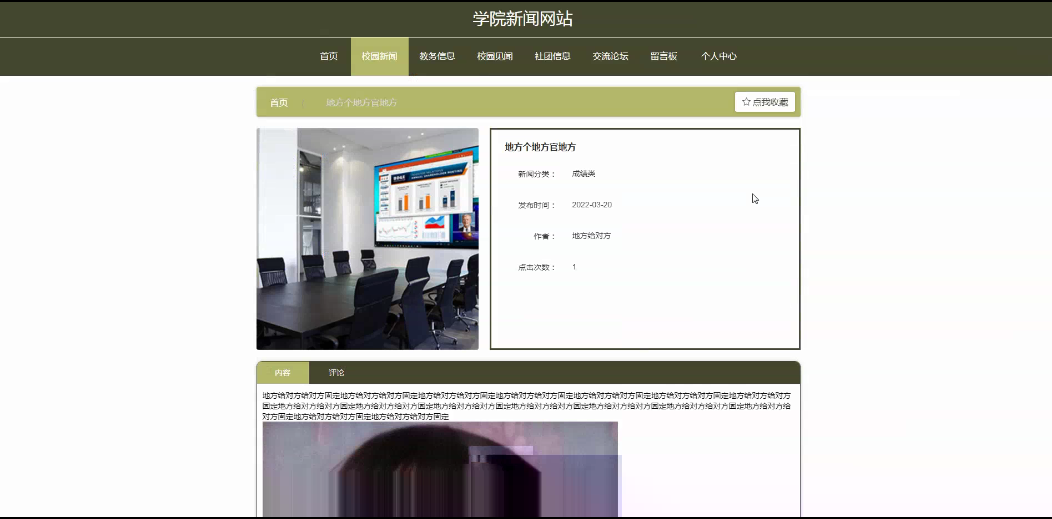Viewport: 1052px width, 519px height.
Task: Click the conference room news photo
Action: (368, 239)
